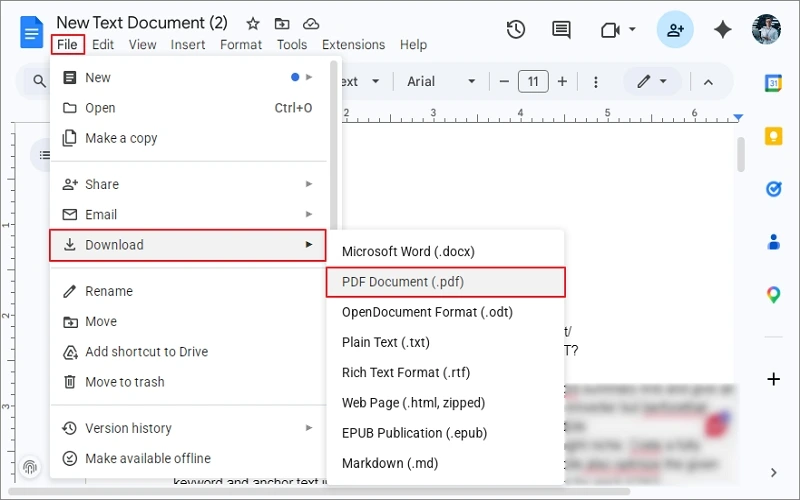Select Make a copy
This screenshot has height=500, width=800.
pos(188,138)
